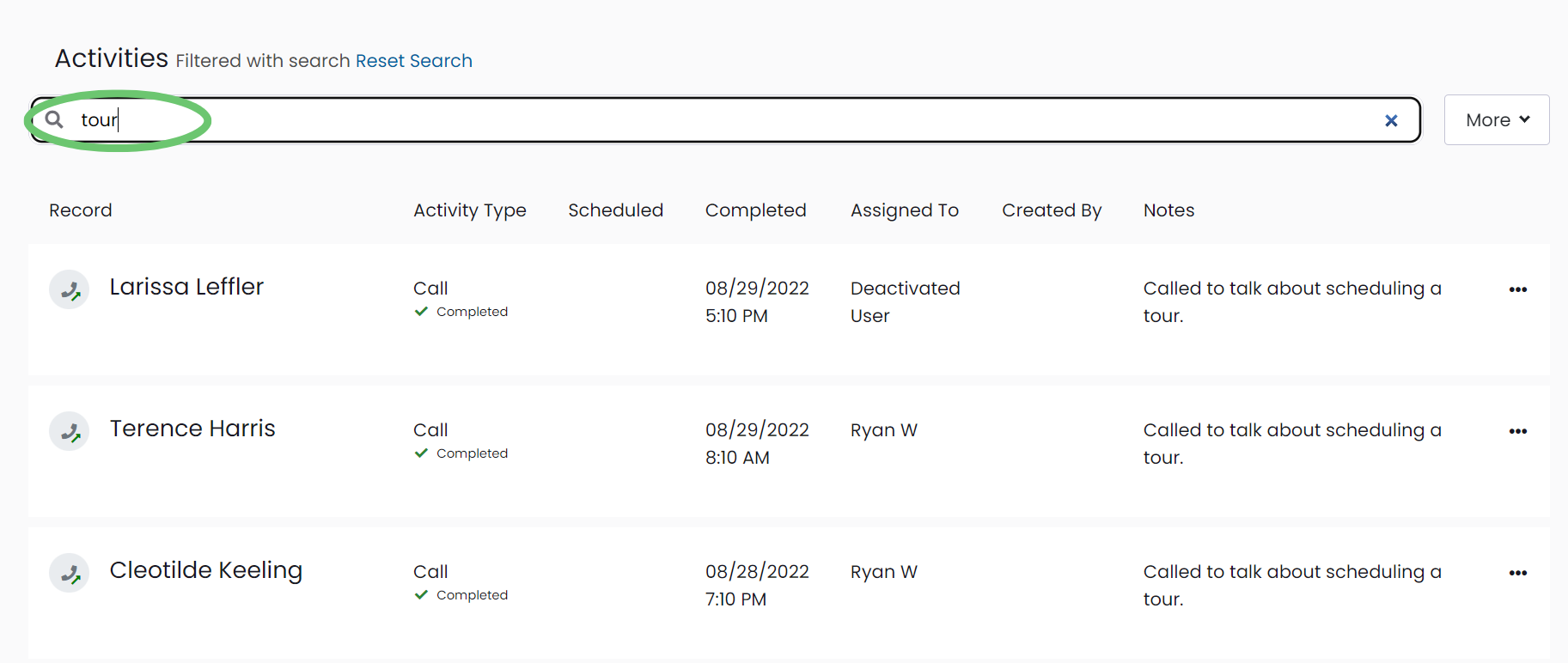
Task: Click Call type in Larissa Leffler row
Action: click(x=430, y=289)
